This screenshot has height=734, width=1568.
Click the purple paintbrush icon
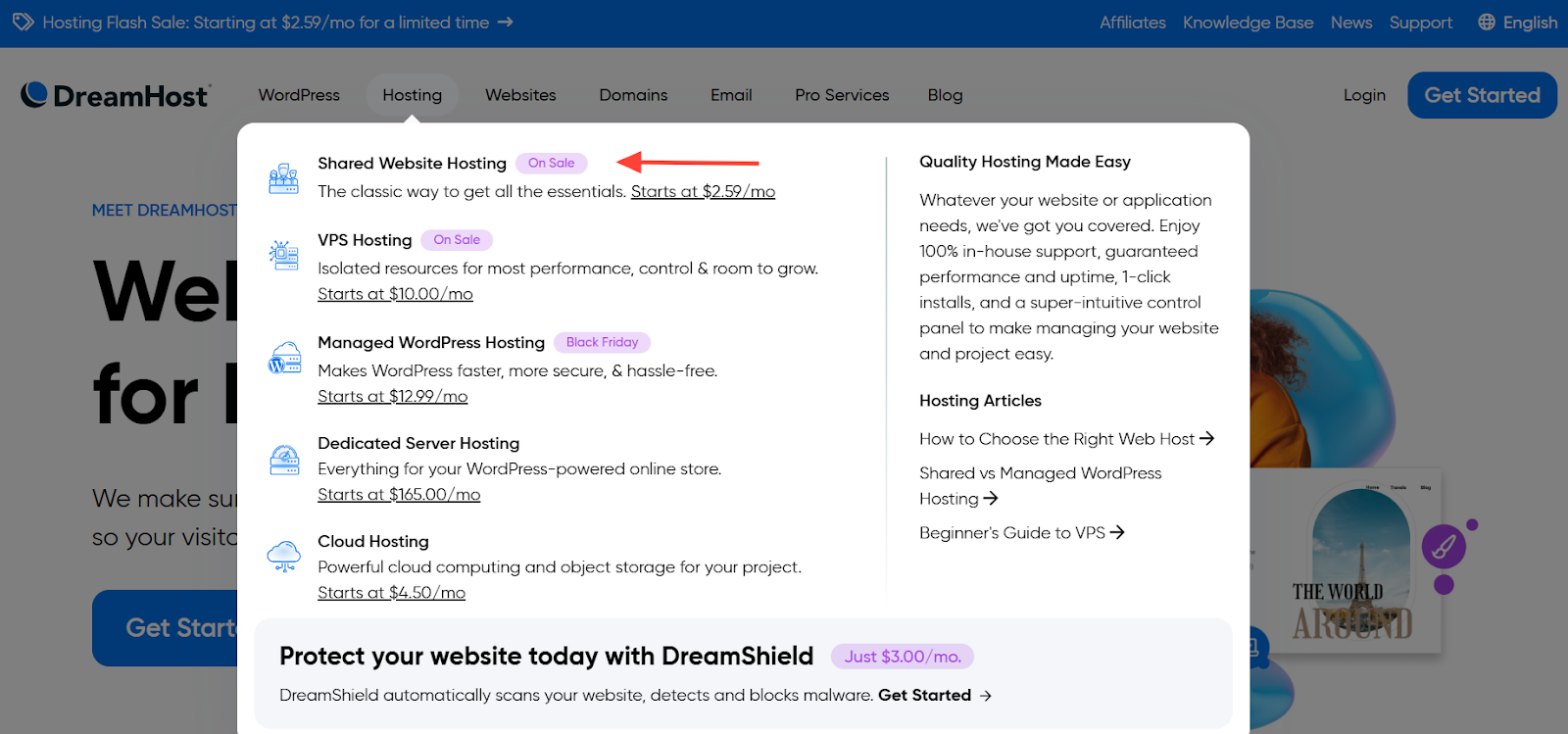(x=1444, y=547)
